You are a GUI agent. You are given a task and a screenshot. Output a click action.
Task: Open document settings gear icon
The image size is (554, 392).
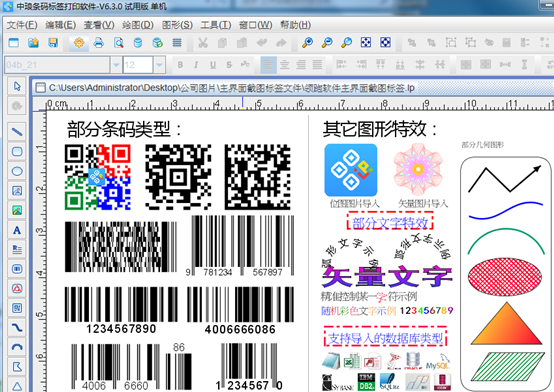tap(79, 43)
